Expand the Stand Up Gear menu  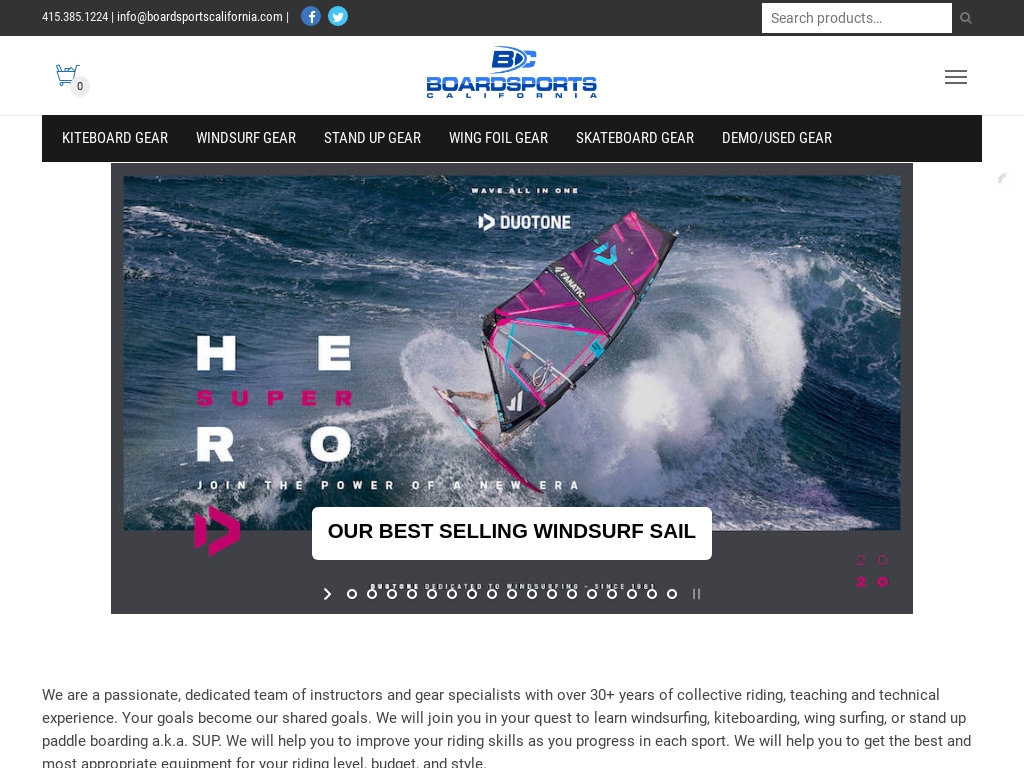372,138
